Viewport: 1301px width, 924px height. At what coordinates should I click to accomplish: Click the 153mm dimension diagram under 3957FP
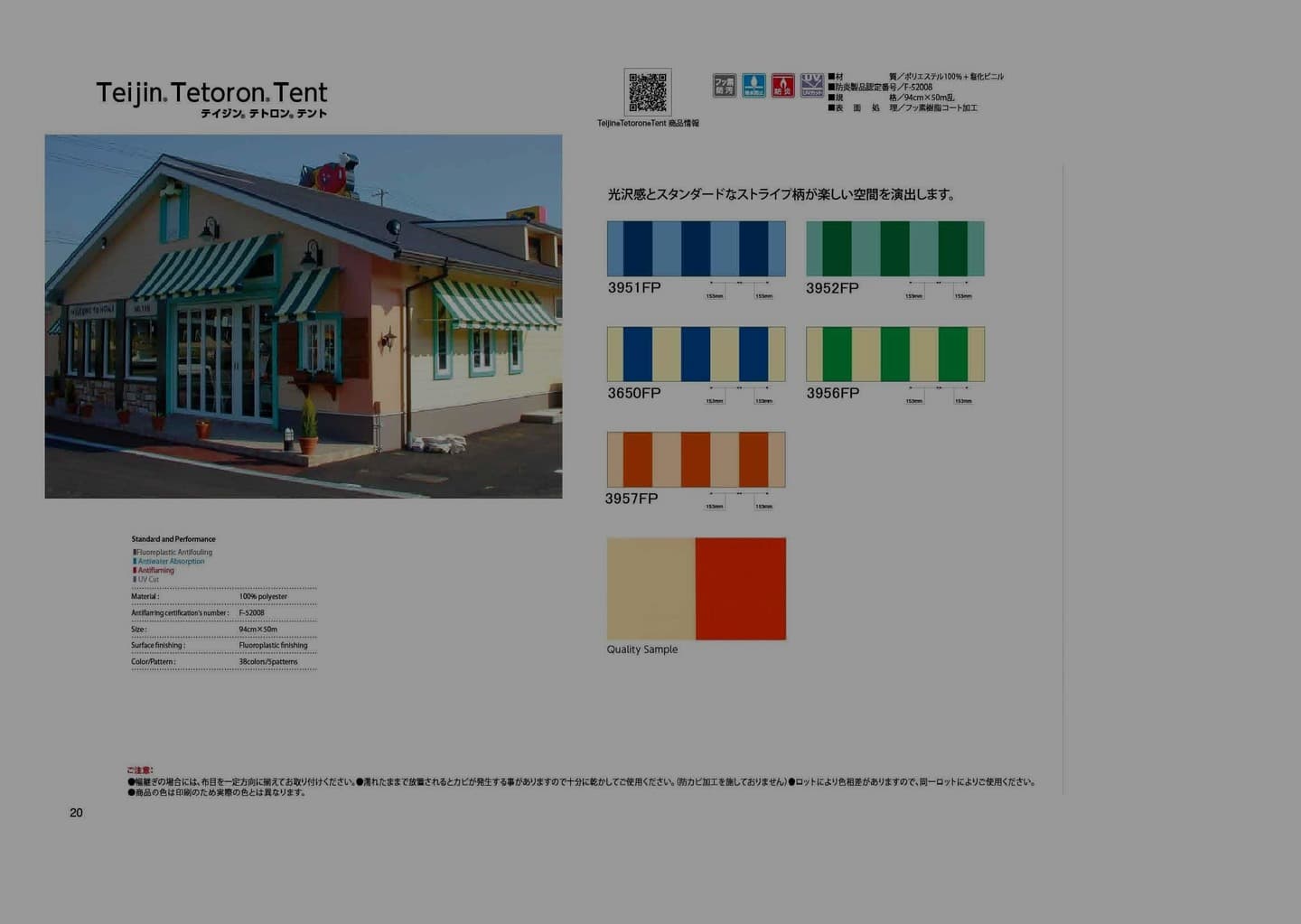(739, 499)
